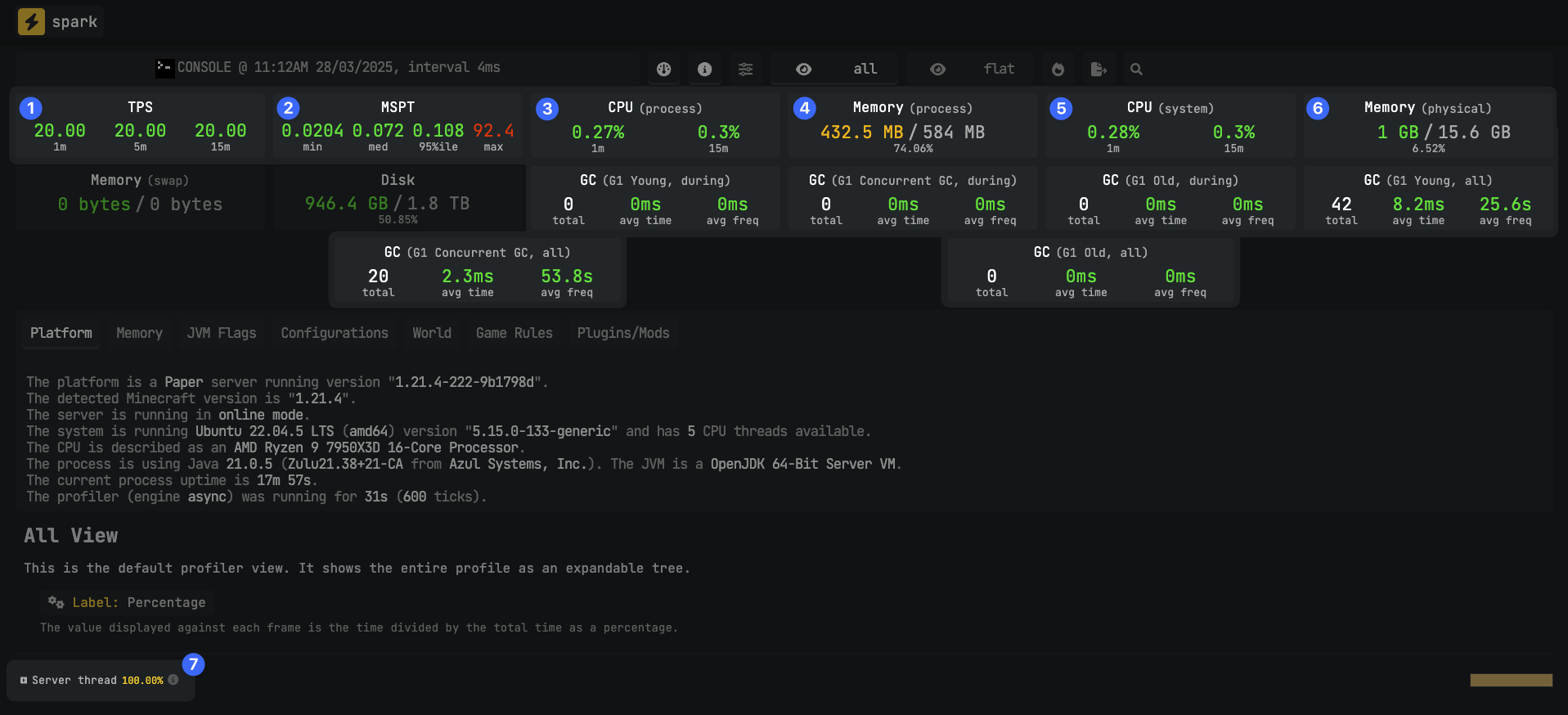Click the CPU system 0.28% 1m value
The width and height of the screenshot is (1568, 715).
click(1113, 132)
